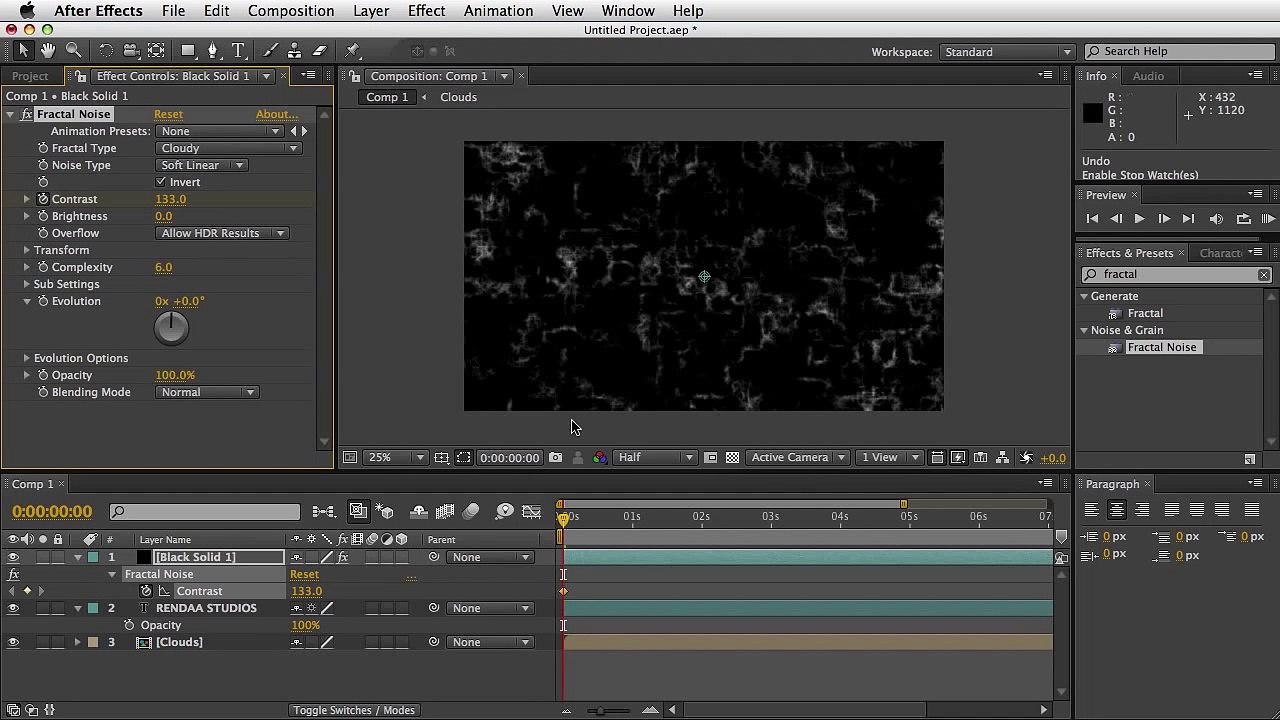The height and width of the screenshot is (720, 1280).
Task: Toggle the Draft 3D icon in timeline
Action: pos(387,512)
